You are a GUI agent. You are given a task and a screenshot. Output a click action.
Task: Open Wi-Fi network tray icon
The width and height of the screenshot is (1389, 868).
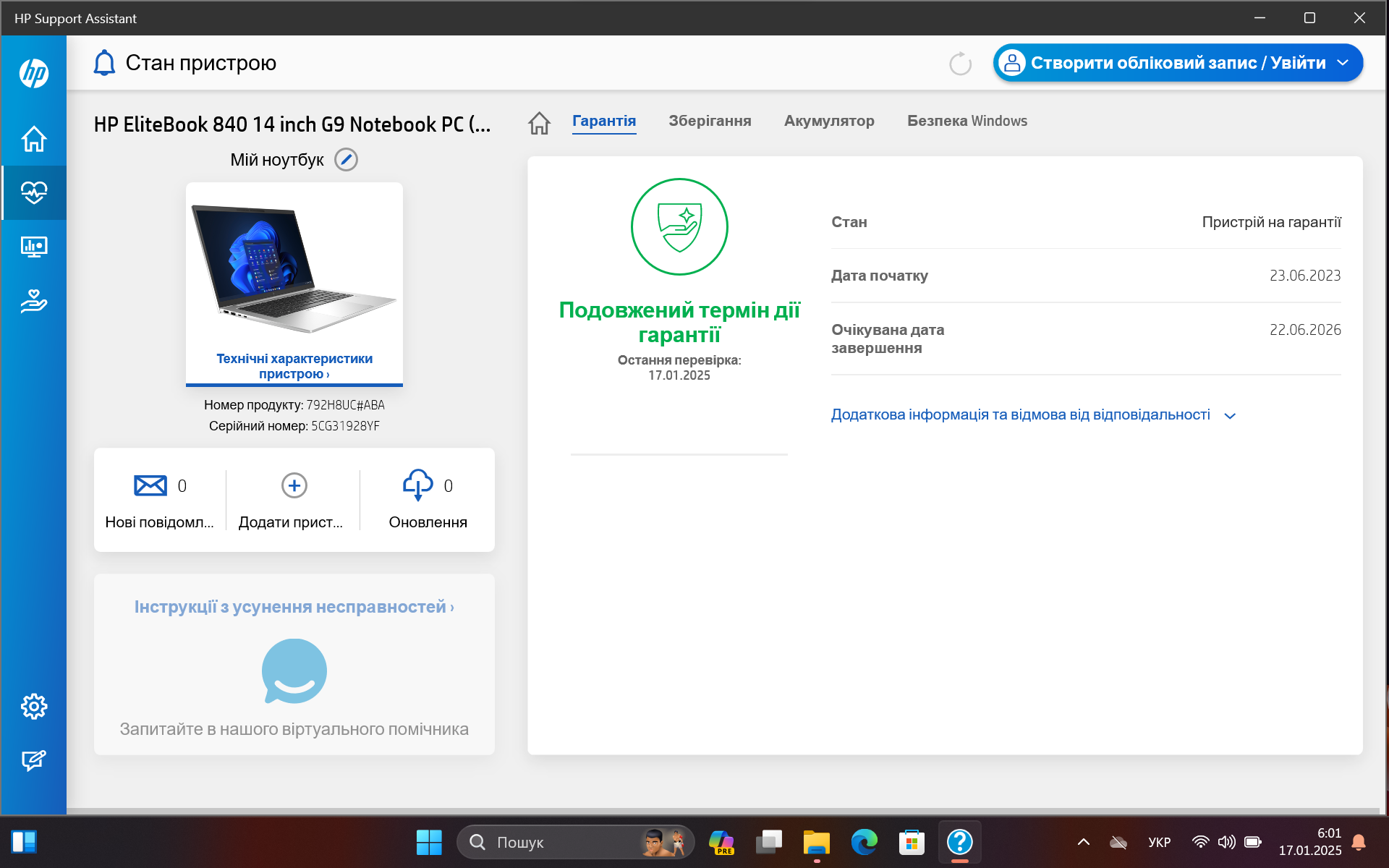pyautogui.click(x=1200, y=842)
